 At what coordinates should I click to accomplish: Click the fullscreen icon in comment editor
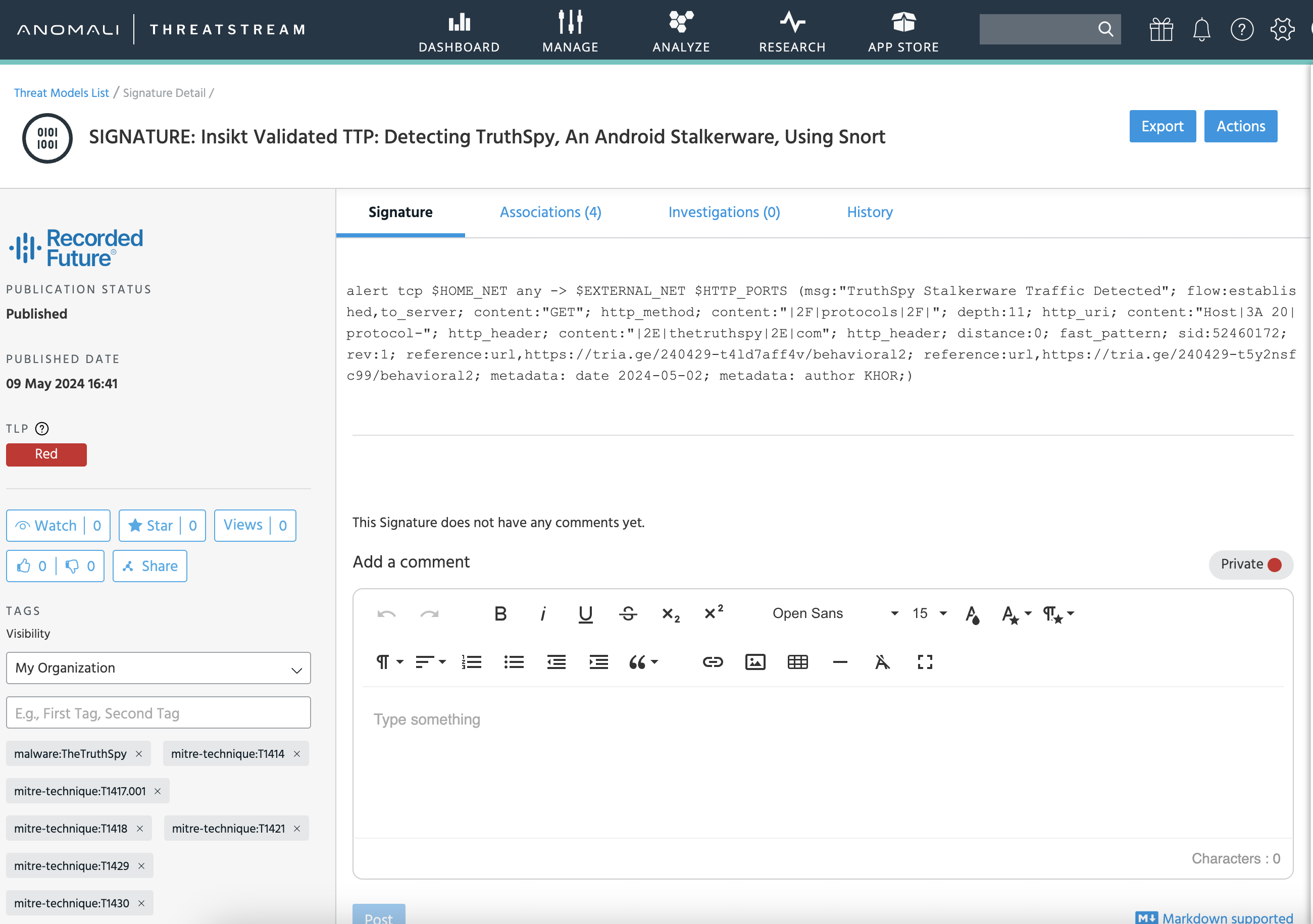[925, 662]
